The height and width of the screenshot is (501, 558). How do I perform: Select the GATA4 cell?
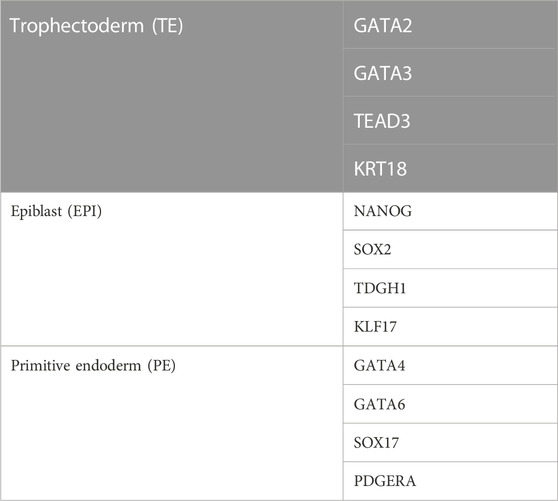(451, 365)
